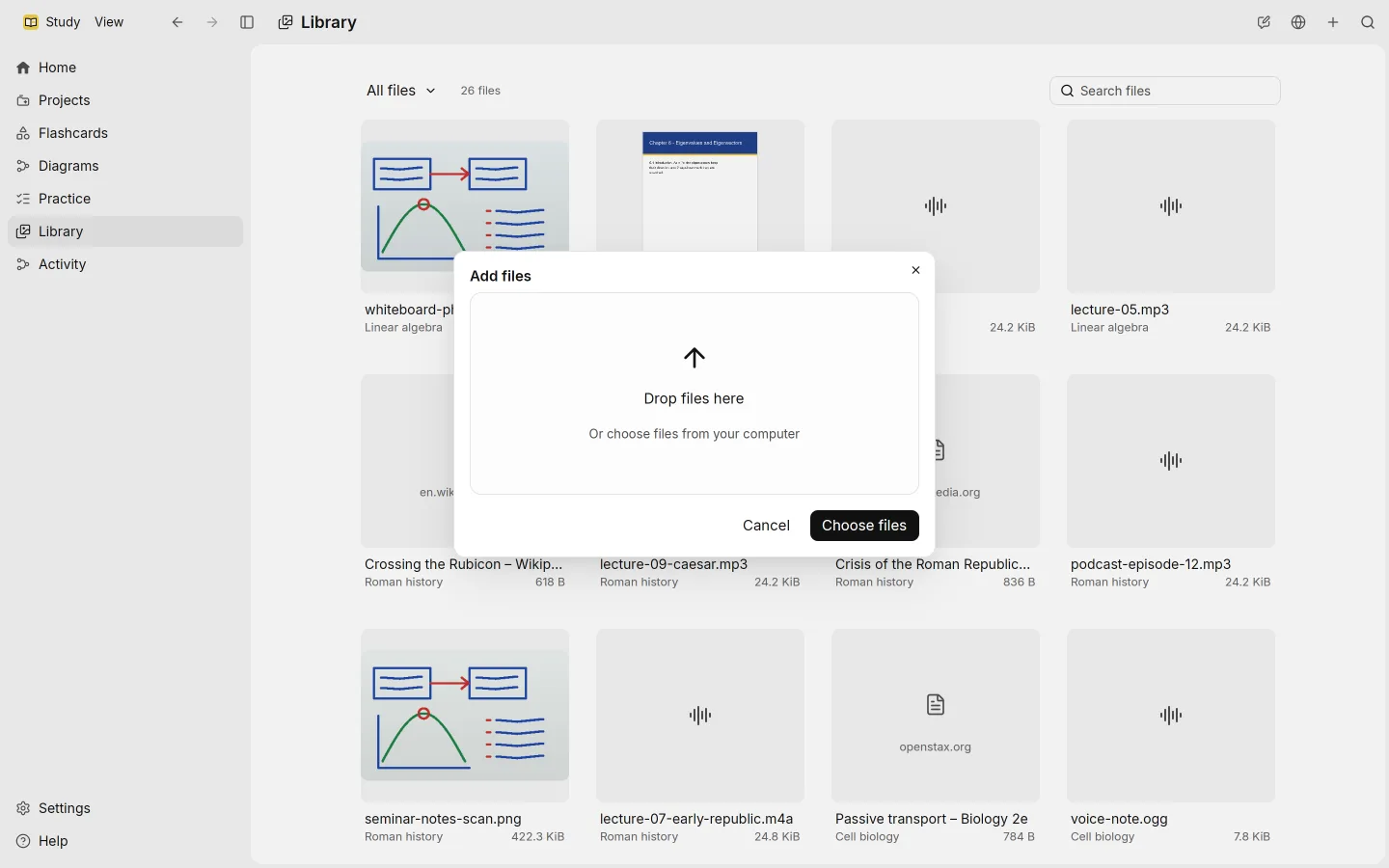
Task: Open the seminar-notes-scan.png image thumbnail
Action: 465,716
